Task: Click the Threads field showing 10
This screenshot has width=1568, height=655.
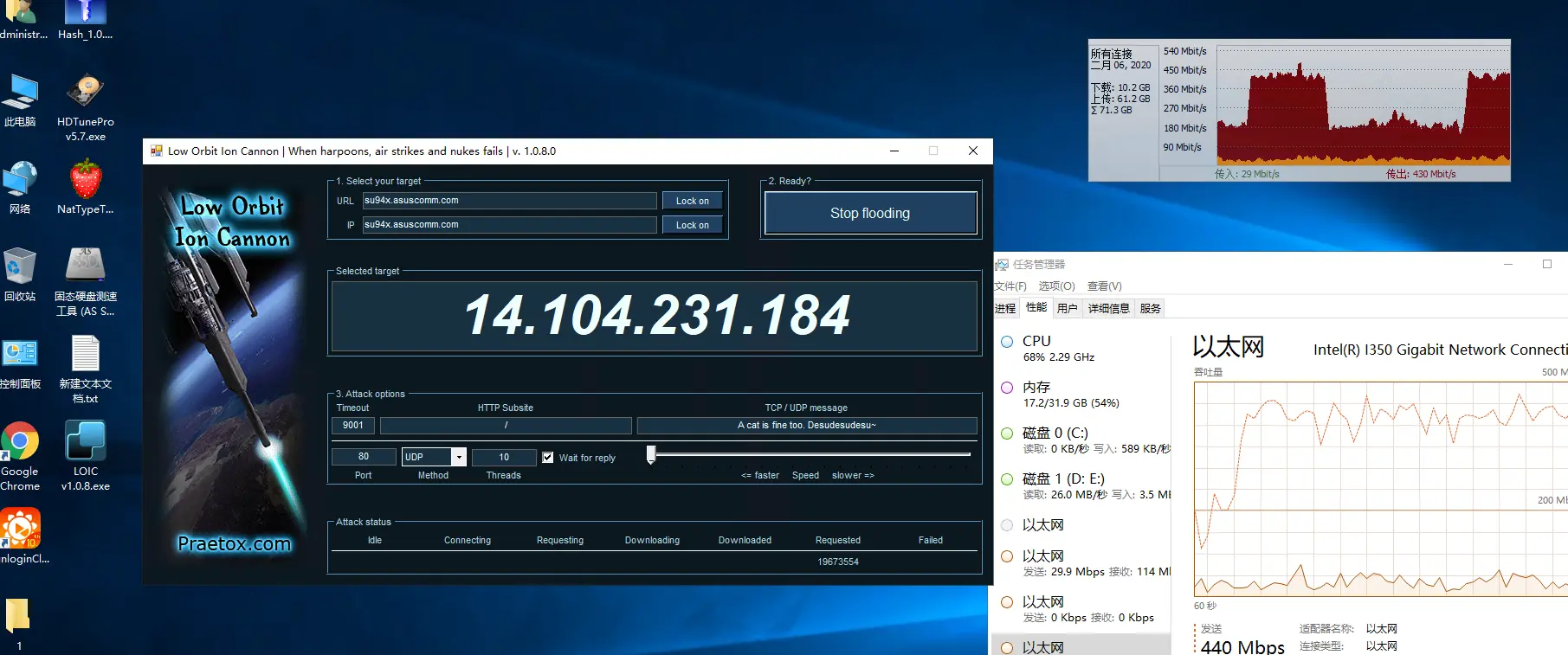Action: (504, 457)
